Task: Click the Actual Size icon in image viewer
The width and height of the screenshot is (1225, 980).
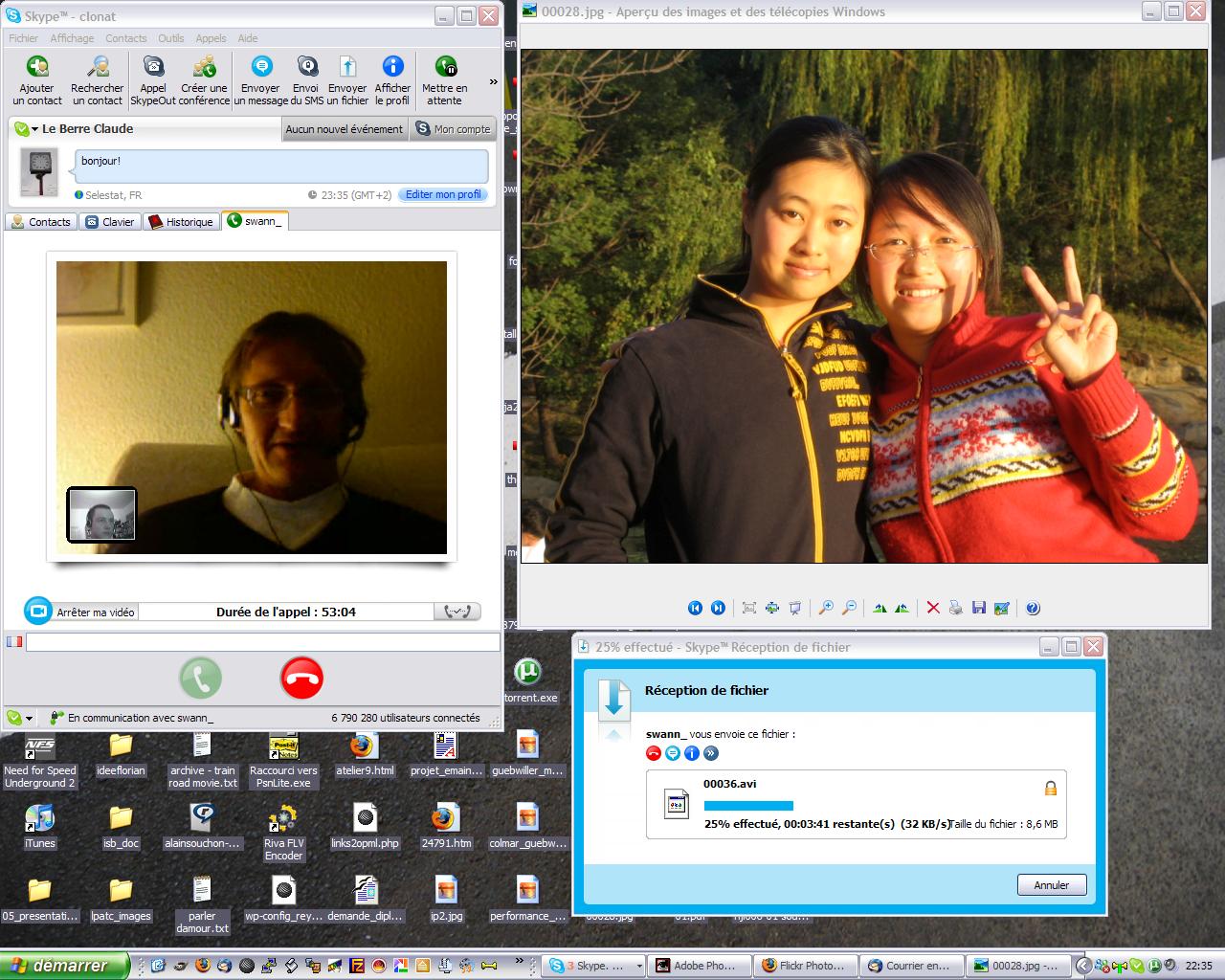Action: 771,608
